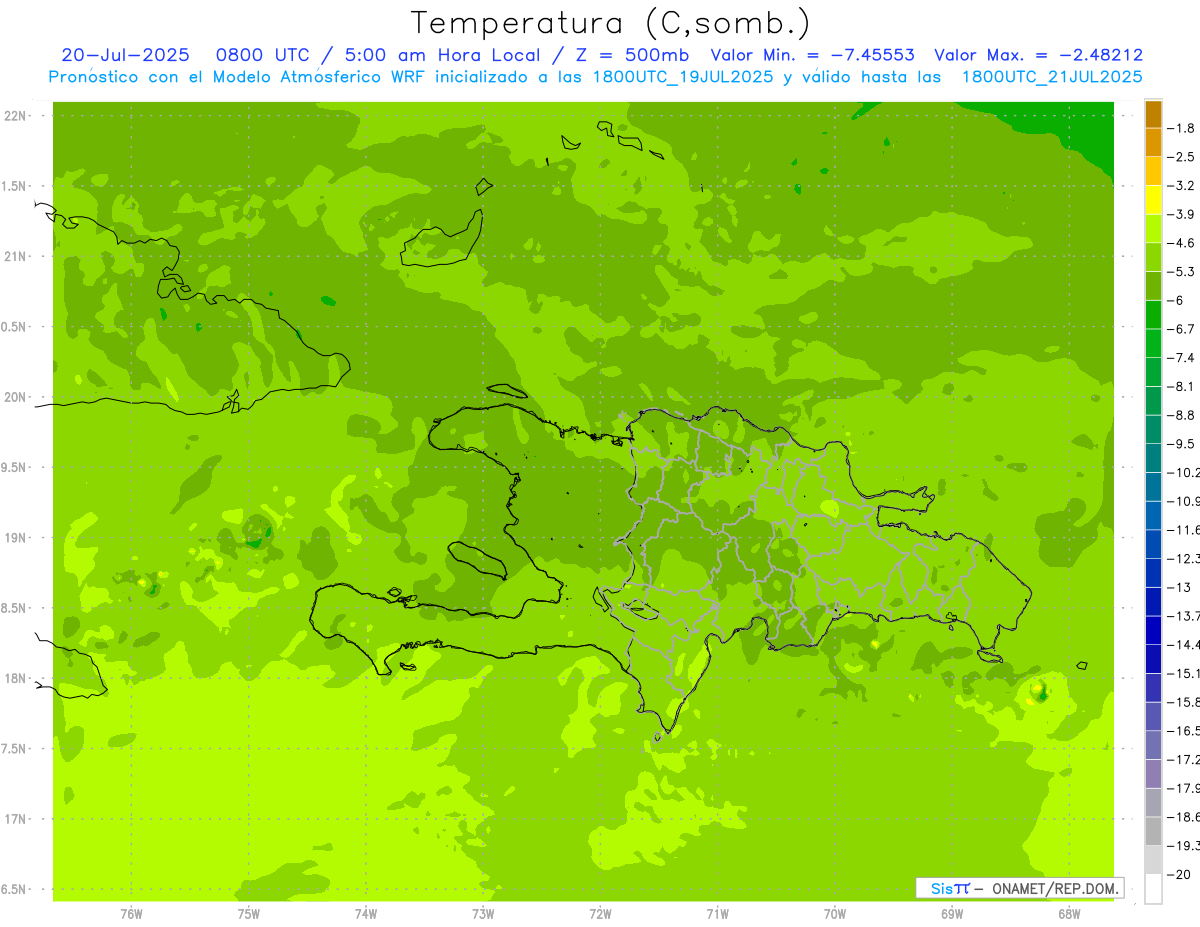This screenshot has height=927, width=1200.
Task: Click the '75W' longitude label
Action: 248,913
